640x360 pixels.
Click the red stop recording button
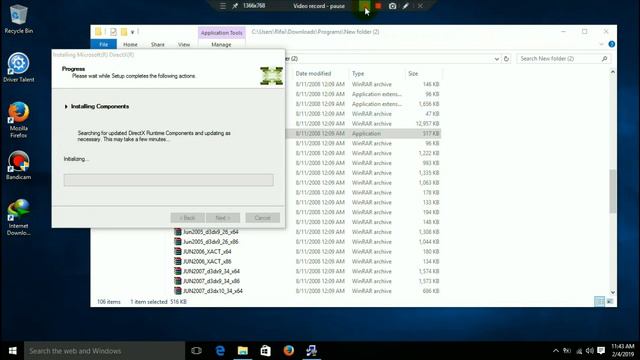coord(378,6)
